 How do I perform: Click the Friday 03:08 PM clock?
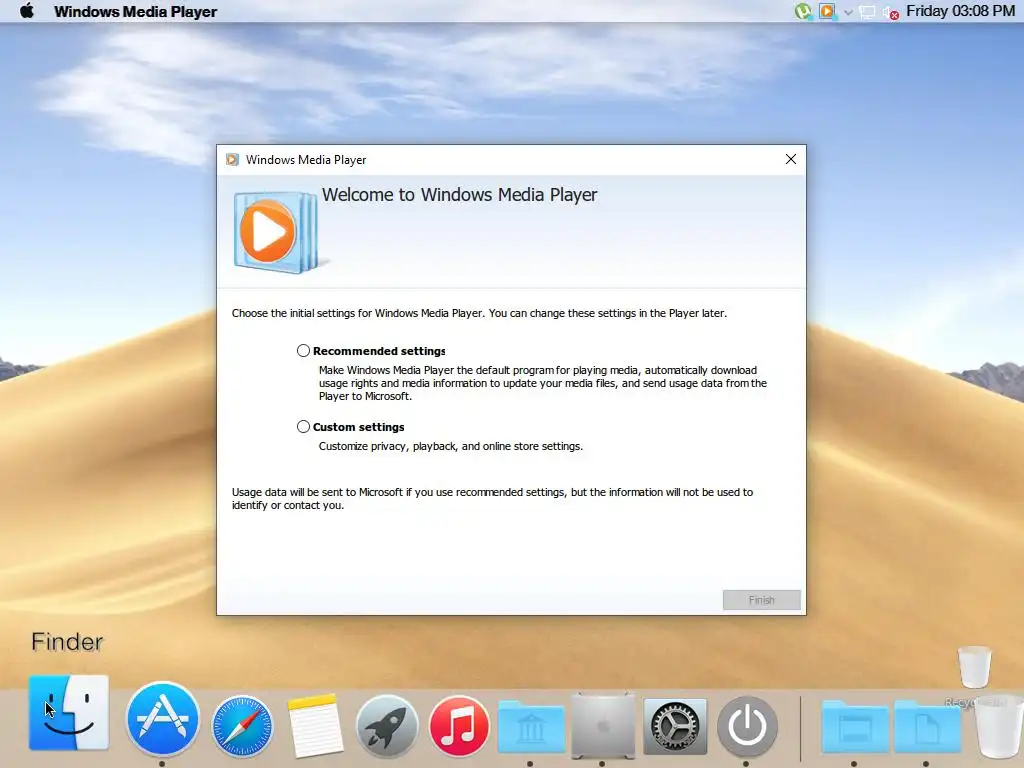pyautogui.click(x=960, y=11)
